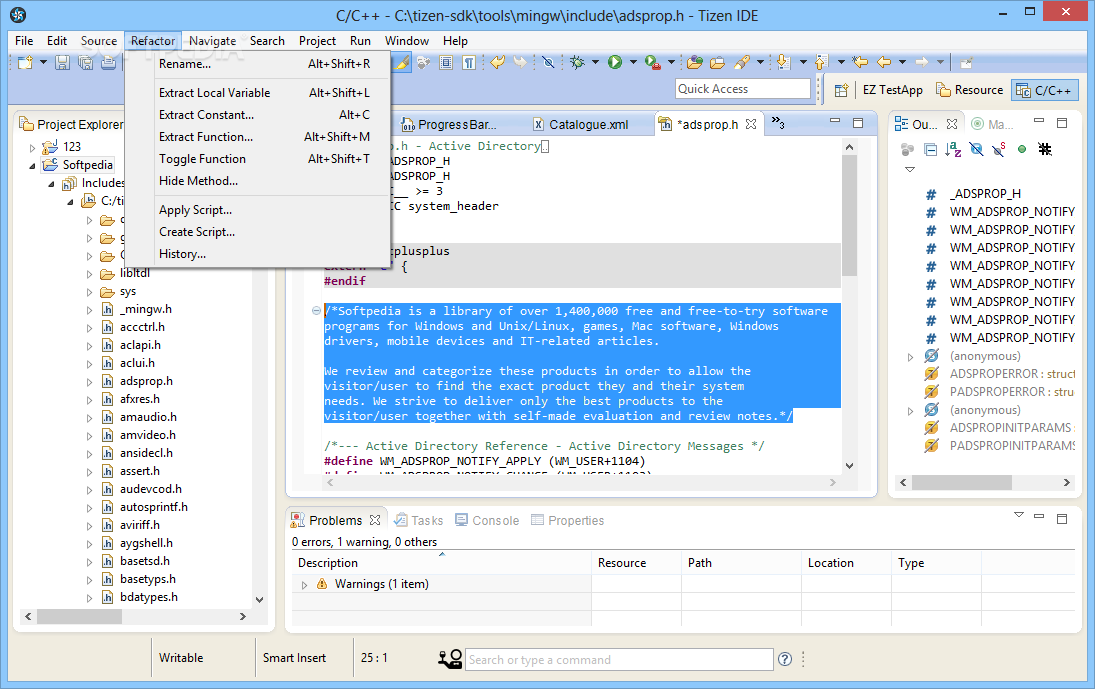Click the Quick Access search field
The image size is (1095, 689).
743,89
